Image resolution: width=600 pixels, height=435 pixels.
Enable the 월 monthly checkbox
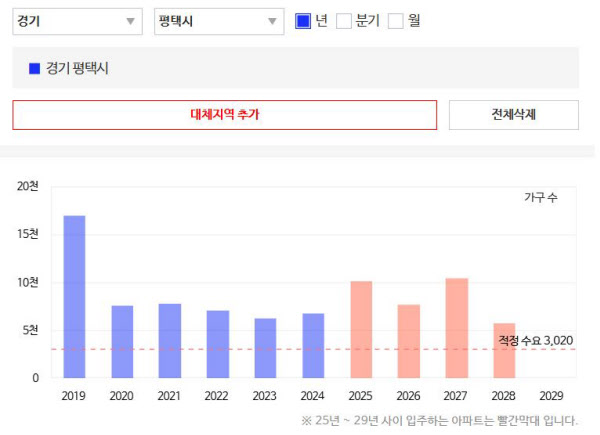point(396,22)
